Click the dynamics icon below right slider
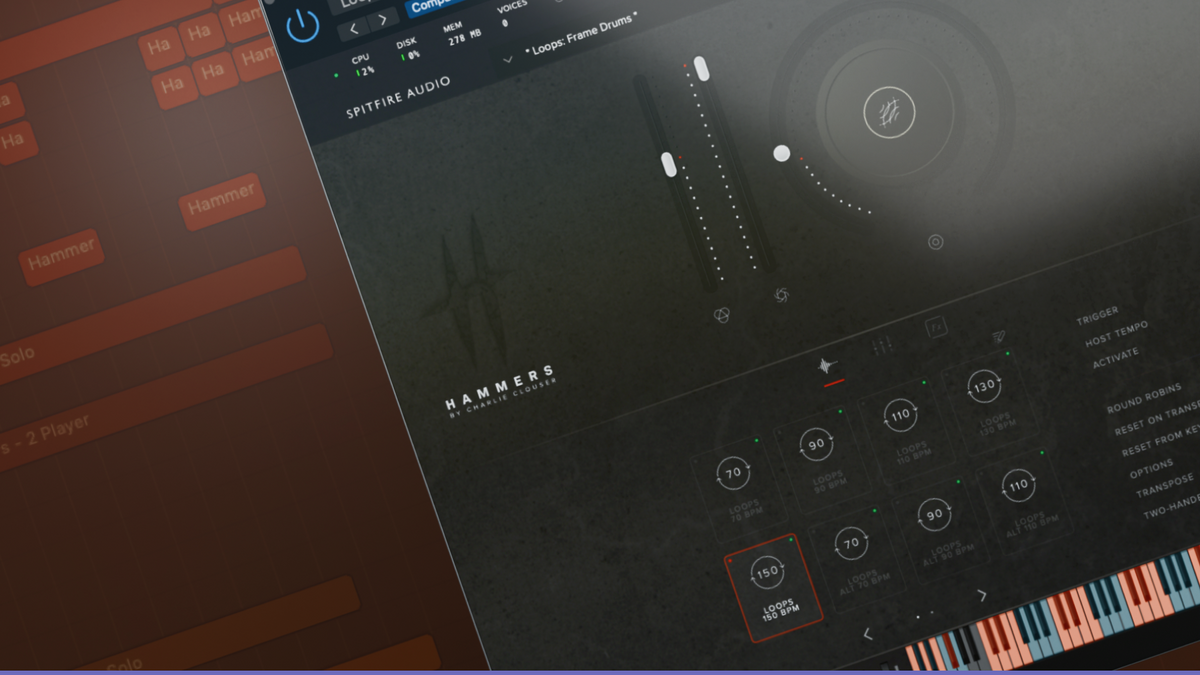The width and height of the screenshot is (1200, 675). (x=782, y=294)
